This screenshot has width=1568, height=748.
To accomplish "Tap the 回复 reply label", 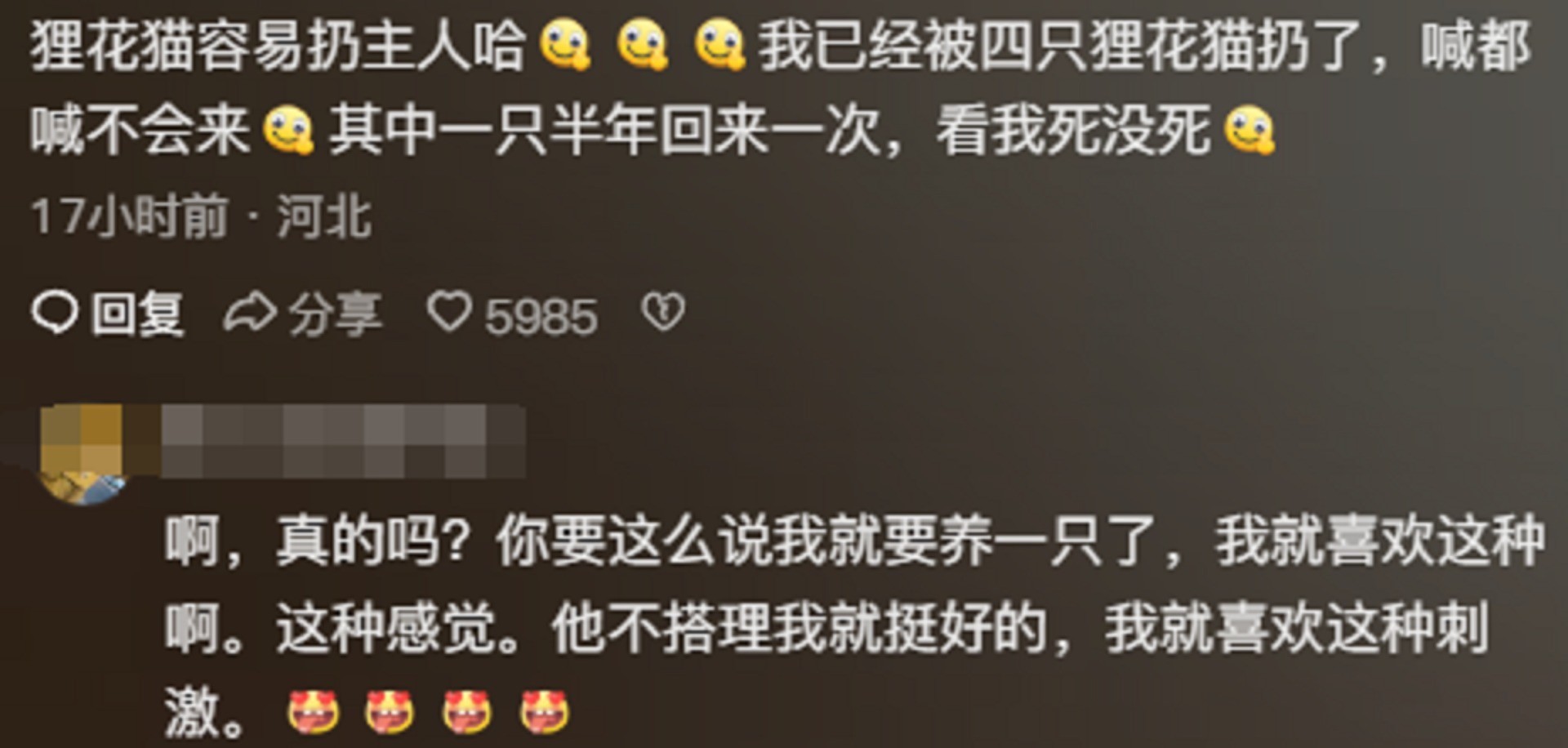I will pyautogui.click(x=137, y=314).
